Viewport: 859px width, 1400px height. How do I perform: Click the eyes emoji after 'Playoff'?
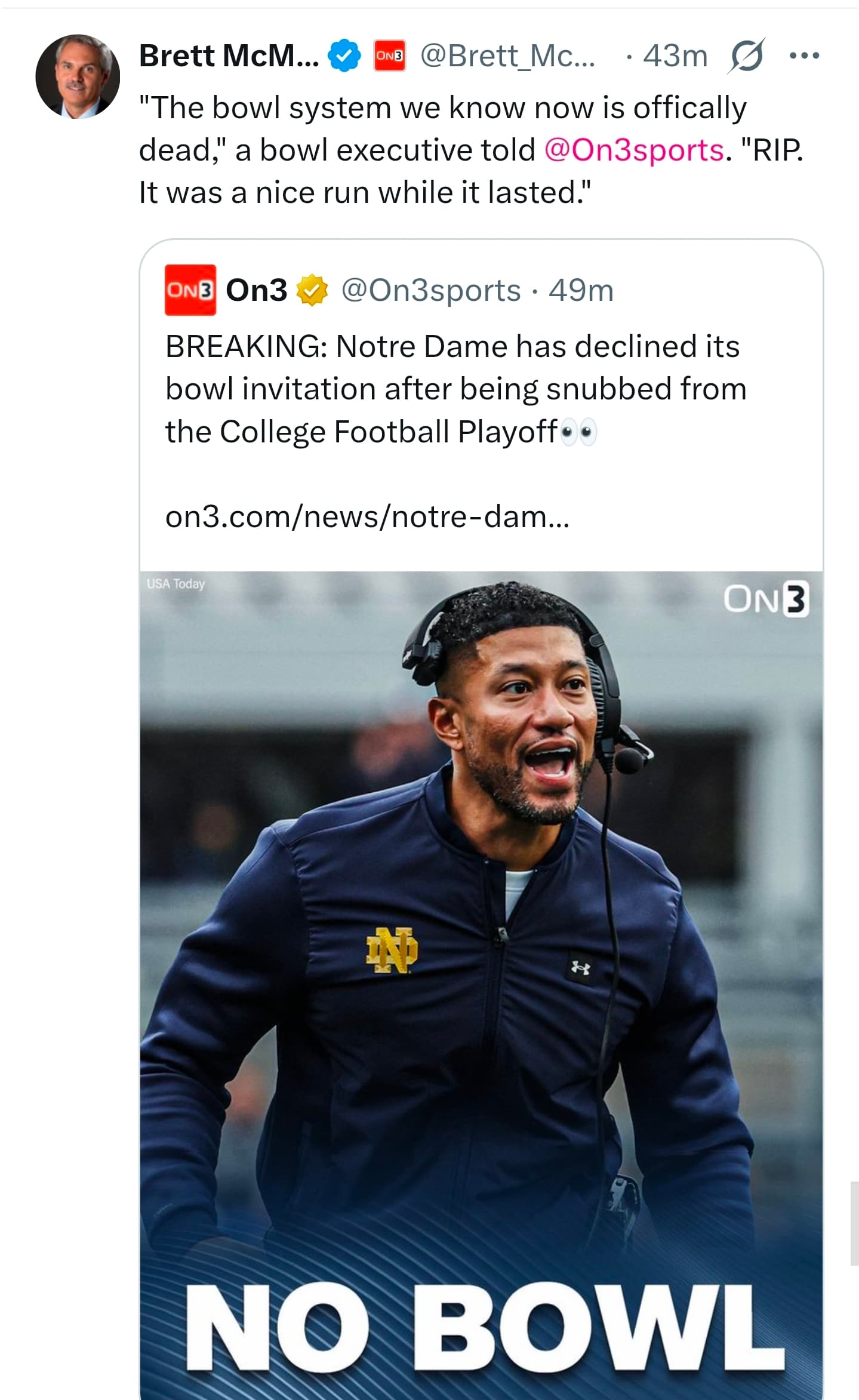578,432
